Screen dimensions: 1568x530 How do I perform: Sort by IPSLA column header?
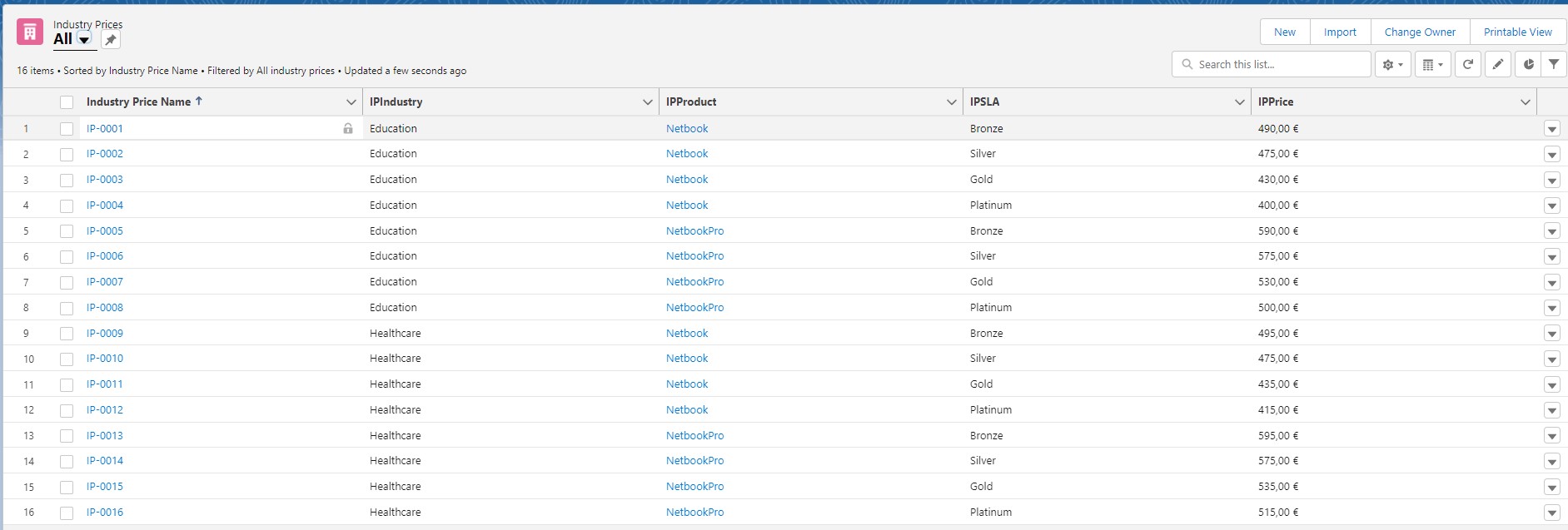tap(984, 102)
